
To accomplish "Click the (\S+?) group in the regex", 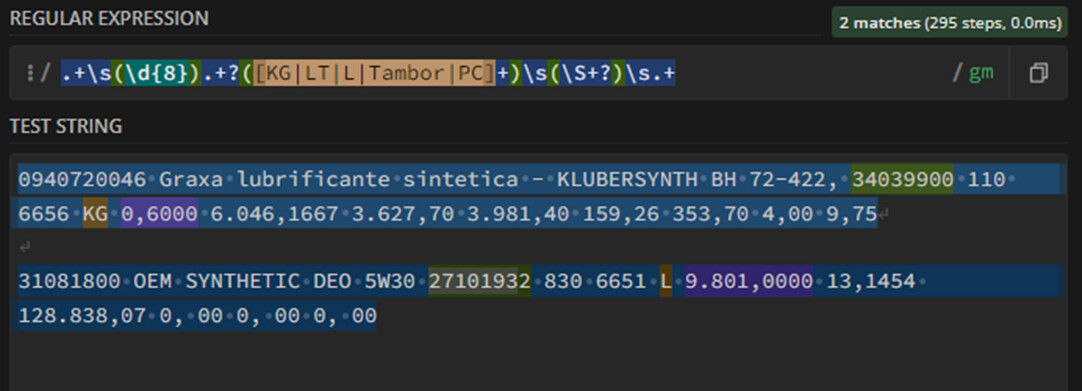I will 586,73.
